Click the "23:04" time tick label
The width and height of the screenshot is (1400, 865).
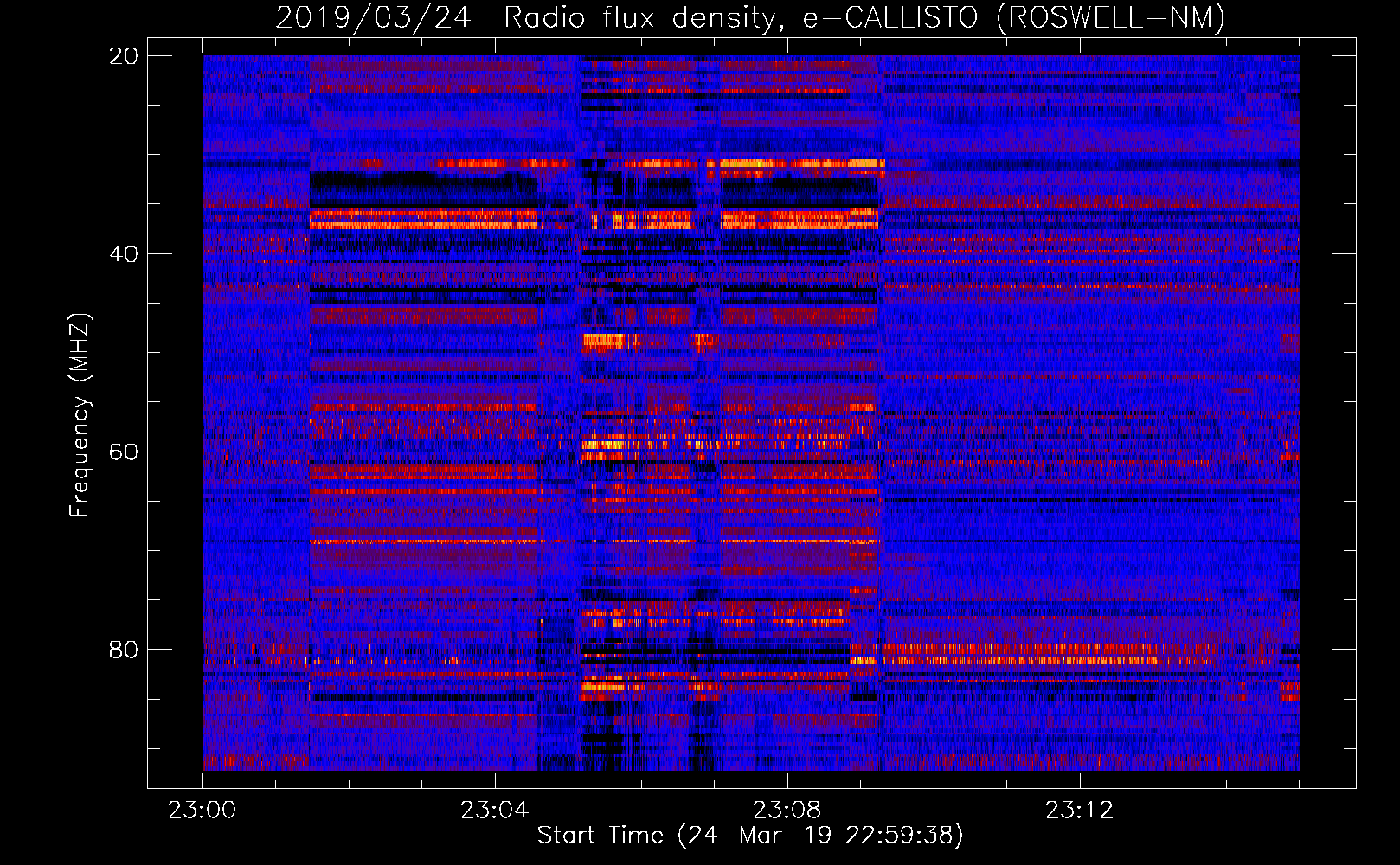point(495,811)
